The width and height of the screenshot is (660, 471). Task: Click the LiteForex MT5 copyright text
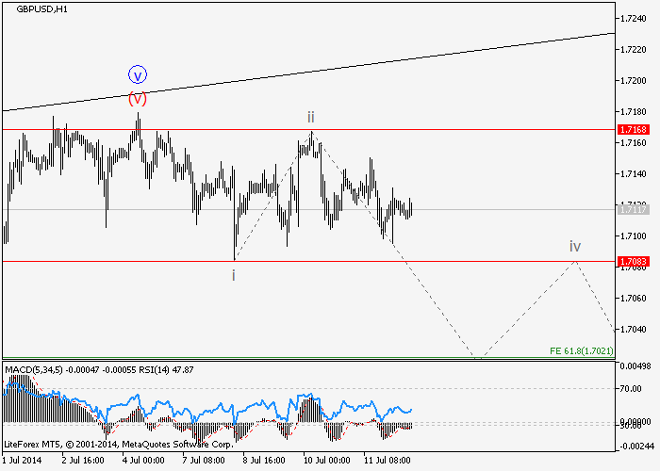coord(118,444)
